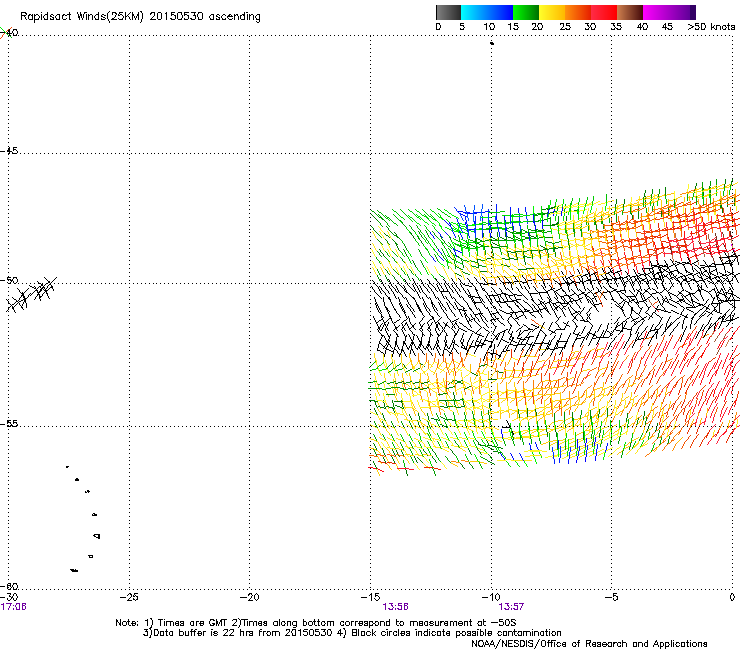Click the green 15-20 knots color bar segment
This screenshot has height=650, width=740.
click(x=526, y=12)
